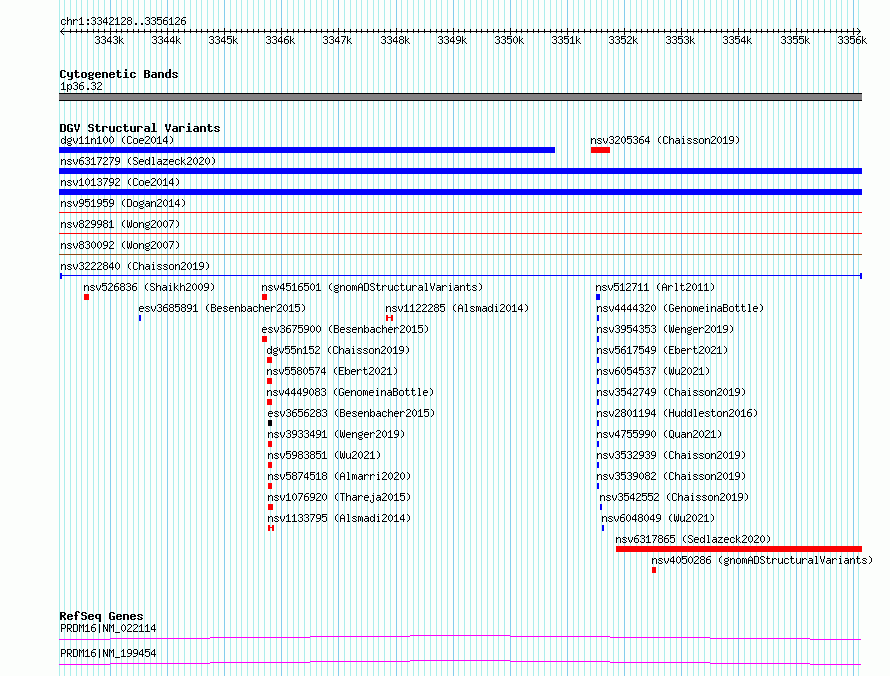Click the 3343k ruler tick label
The image size is (890, 676).
click(x=110, y=41)
